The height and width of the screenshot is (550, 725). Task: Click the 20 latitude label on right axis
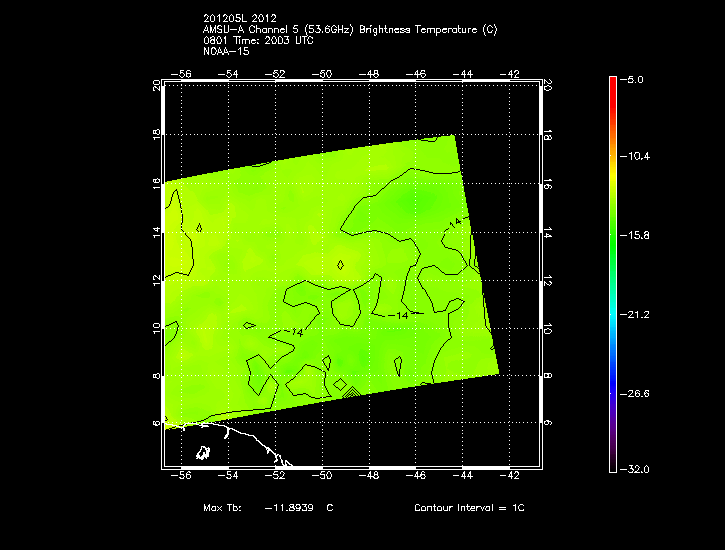[548, 87]
